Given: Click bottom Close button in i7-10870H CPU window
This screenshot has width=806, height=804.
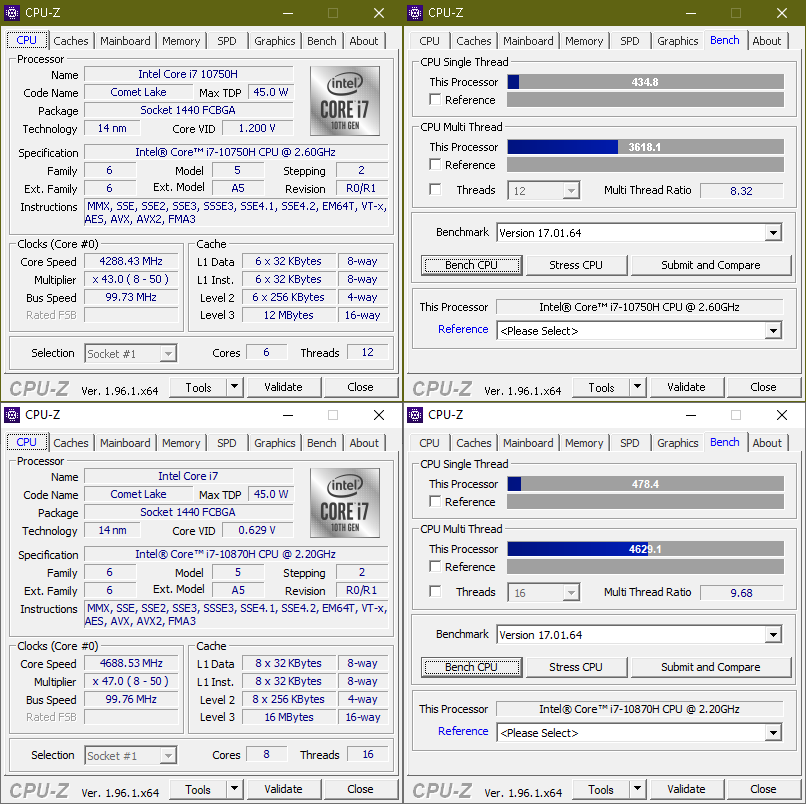Looking at the screenshot, I should coord(360,789).
